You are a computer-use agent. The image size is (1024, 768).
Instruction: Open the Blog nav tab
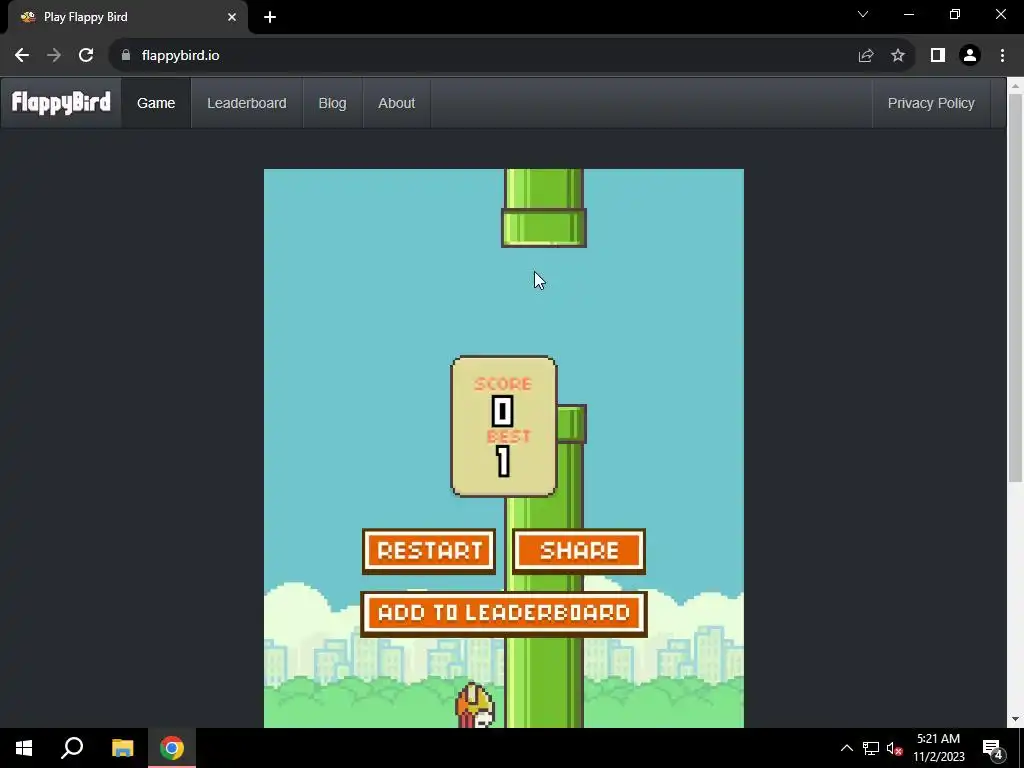pyautogui.click(x=332, y=103)
